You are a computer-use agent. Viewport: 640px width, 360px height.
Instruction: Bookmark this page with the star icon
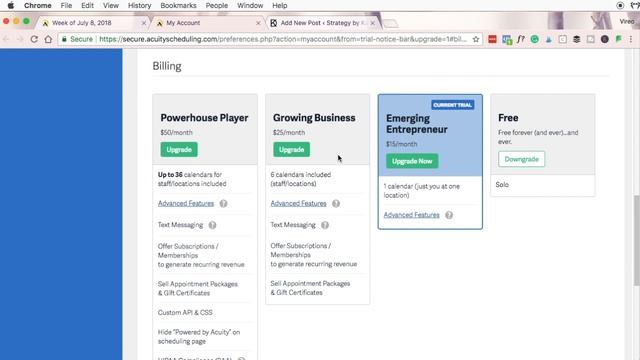coord(476,39)
